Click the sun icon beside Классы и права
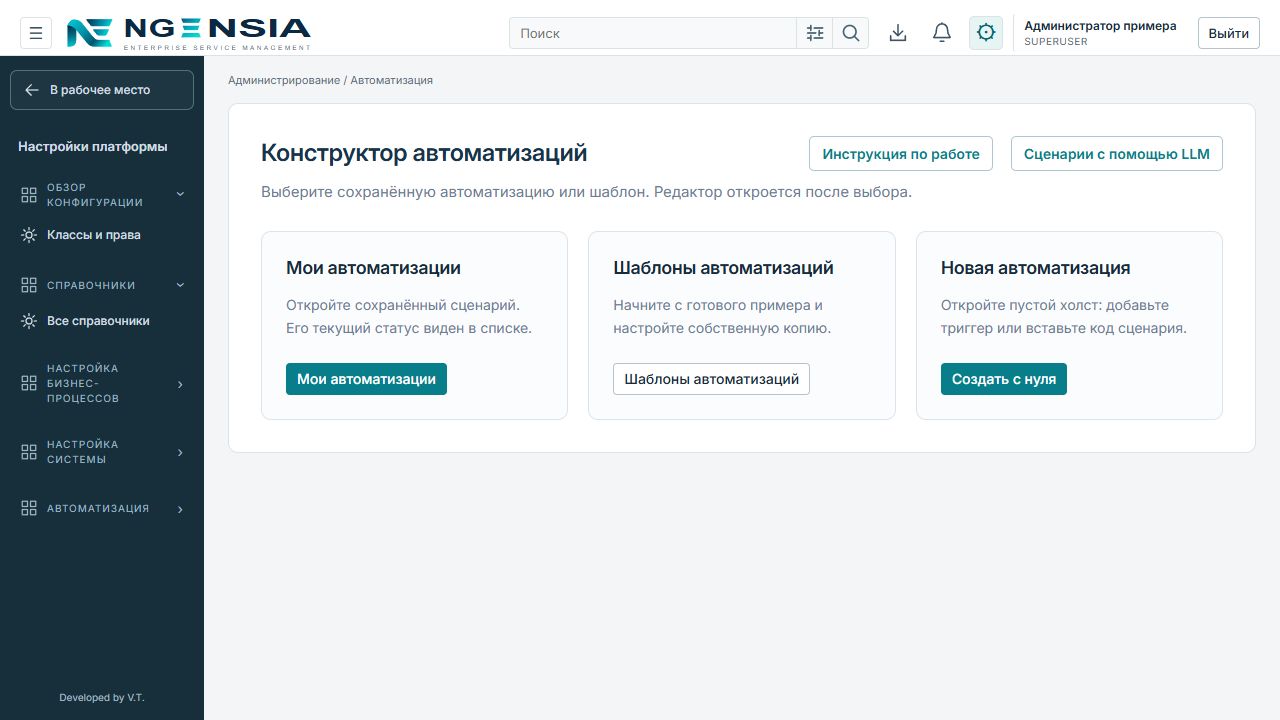The height and width of the screenshot is (720, 1280). (29, 235)
